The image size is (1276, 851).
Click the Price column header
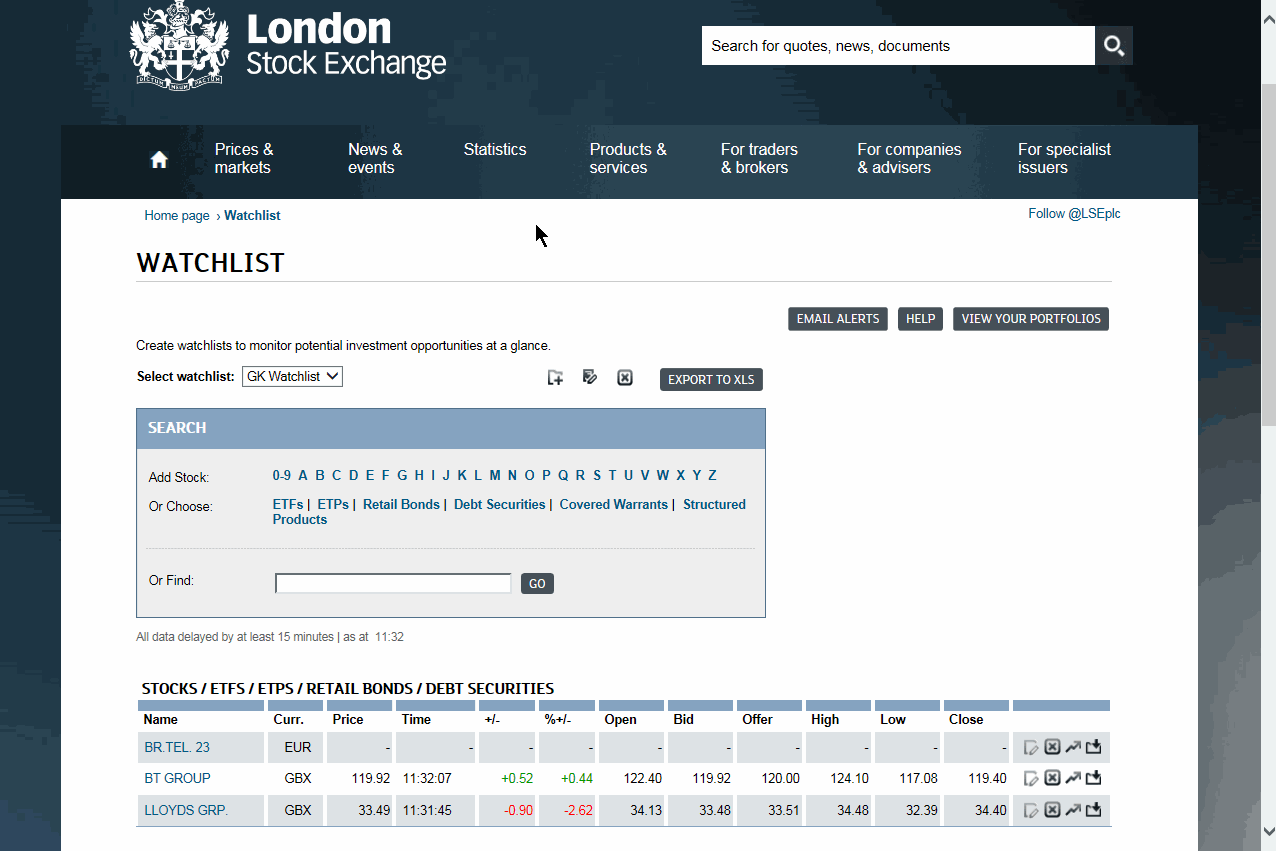348,719
